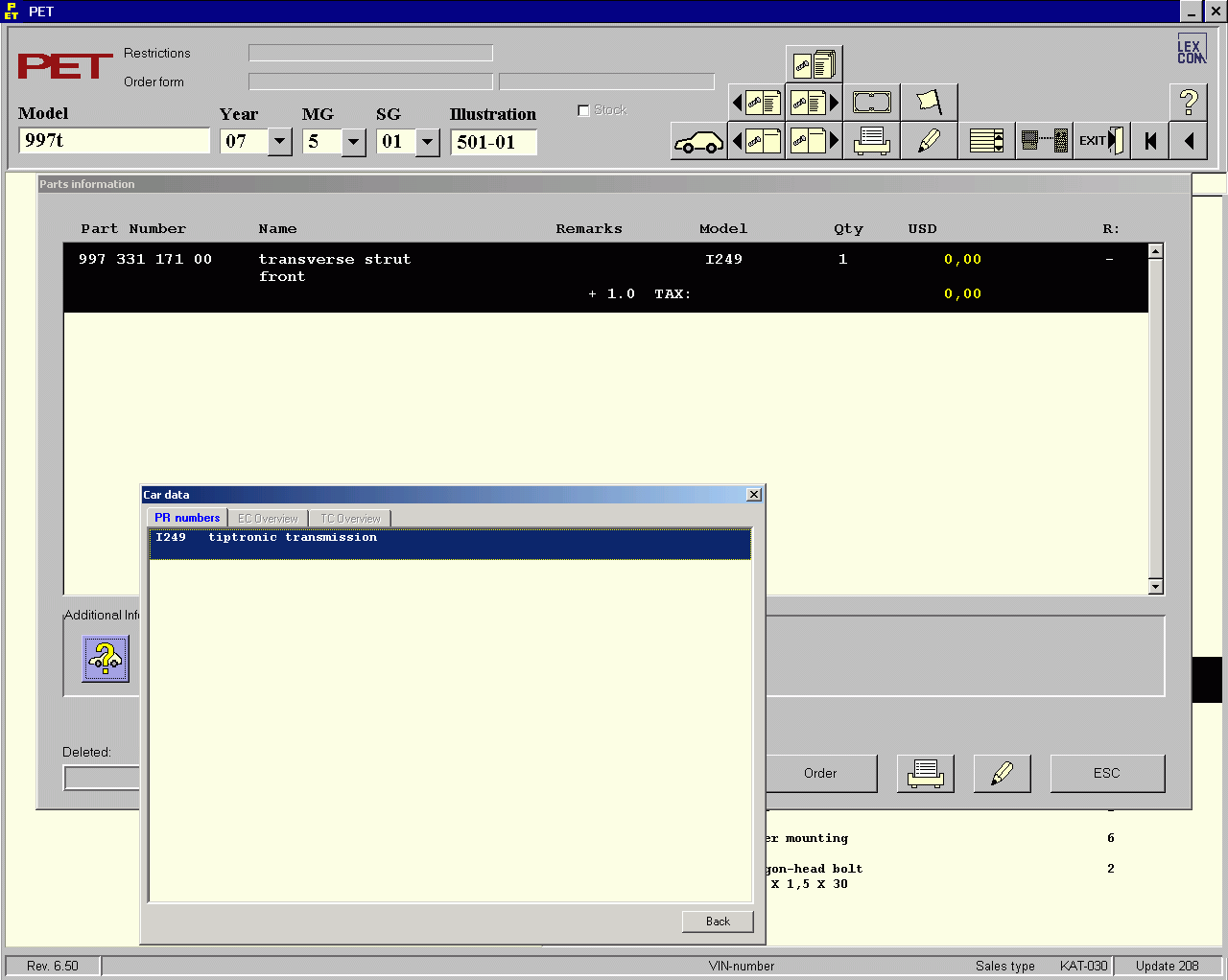
Task: Select part number 997 331 171 00
Action: pos(145,259)
